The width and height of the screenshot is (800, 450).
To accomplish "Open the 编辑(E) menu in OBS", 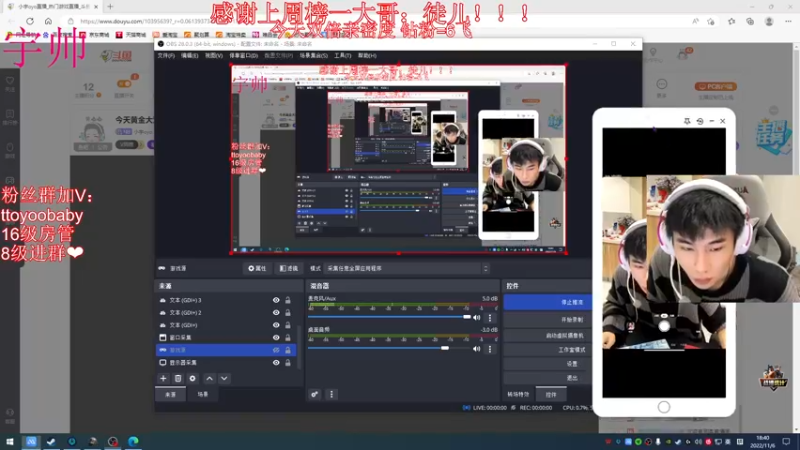I will [x=189, y=56].
